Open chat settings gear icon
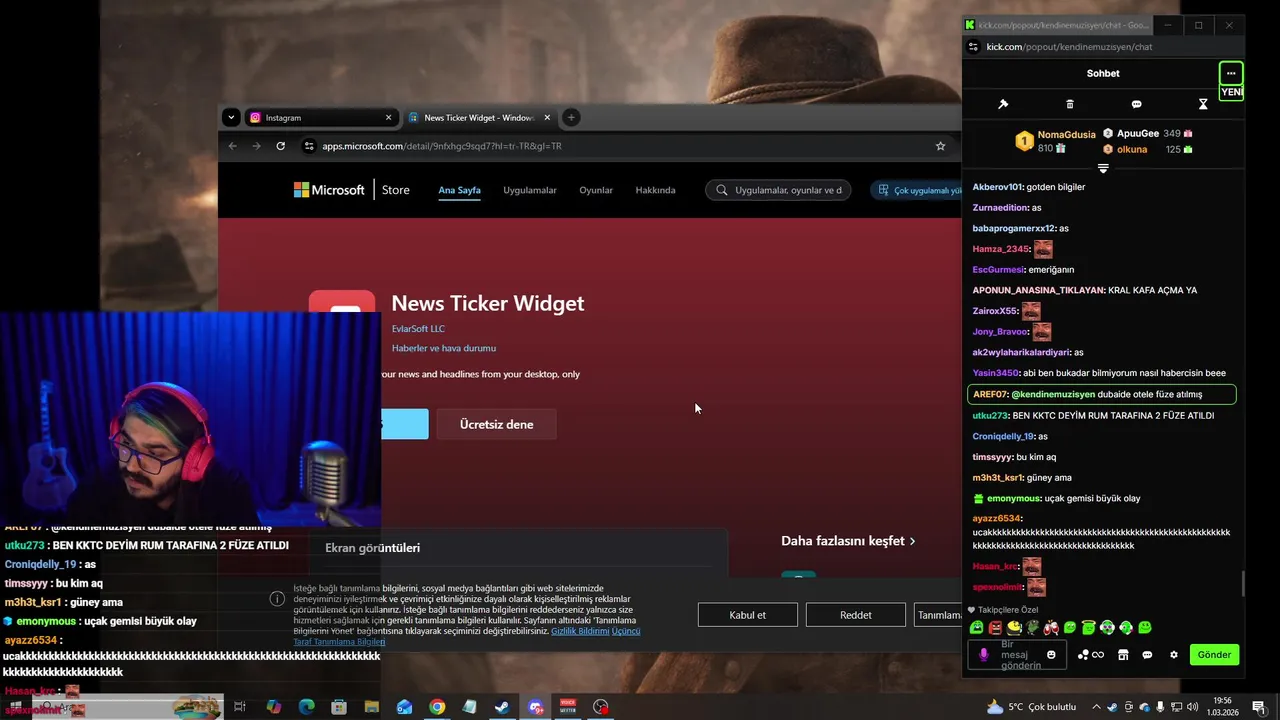 point(1174,655)
